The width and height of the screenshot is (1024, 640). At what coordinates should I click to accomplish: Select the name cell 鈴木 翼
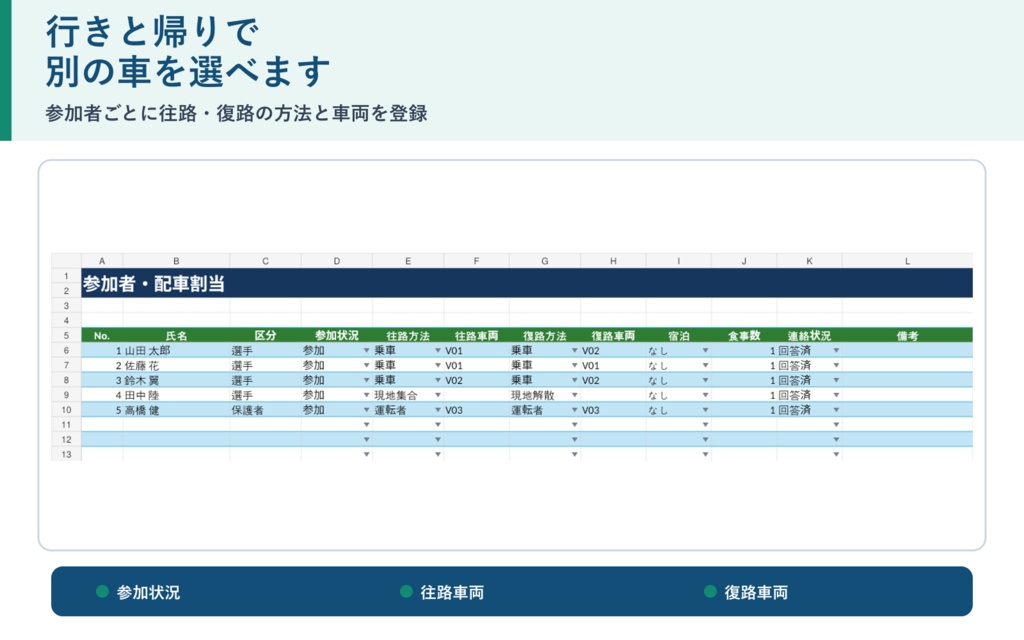(x=176, y=380)
